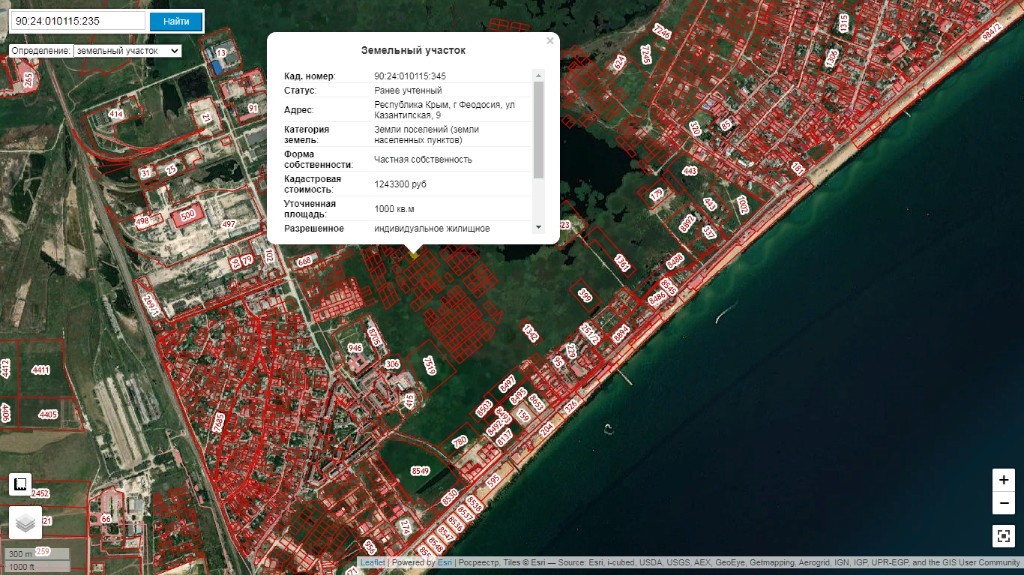Open the Esri attribution link
Image resolution: width=1024 pixels, height=575 pixels.
point(444,563)
